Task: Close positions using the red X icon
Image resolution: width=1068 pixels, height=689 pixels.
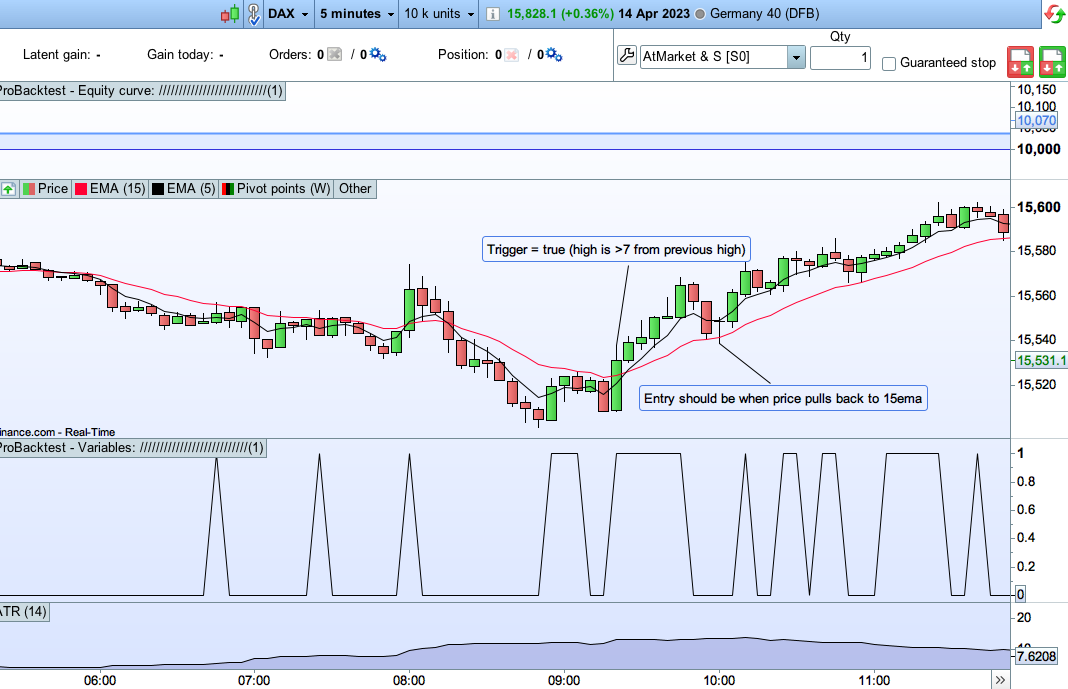Action: (512, 54)
